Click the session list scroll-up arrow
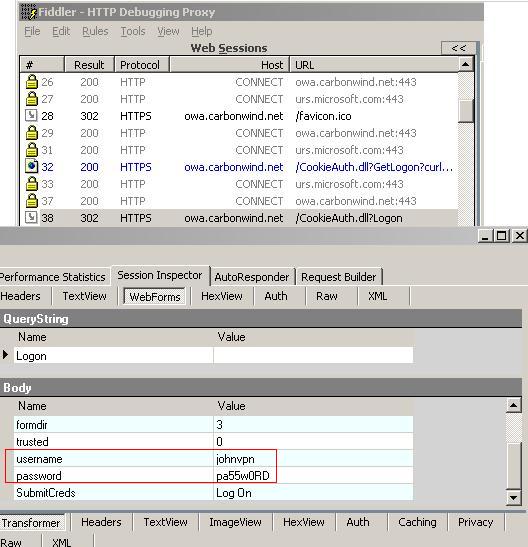Viewport: 528px width, 547px height. pyautogui.click(x=465, y=65)
